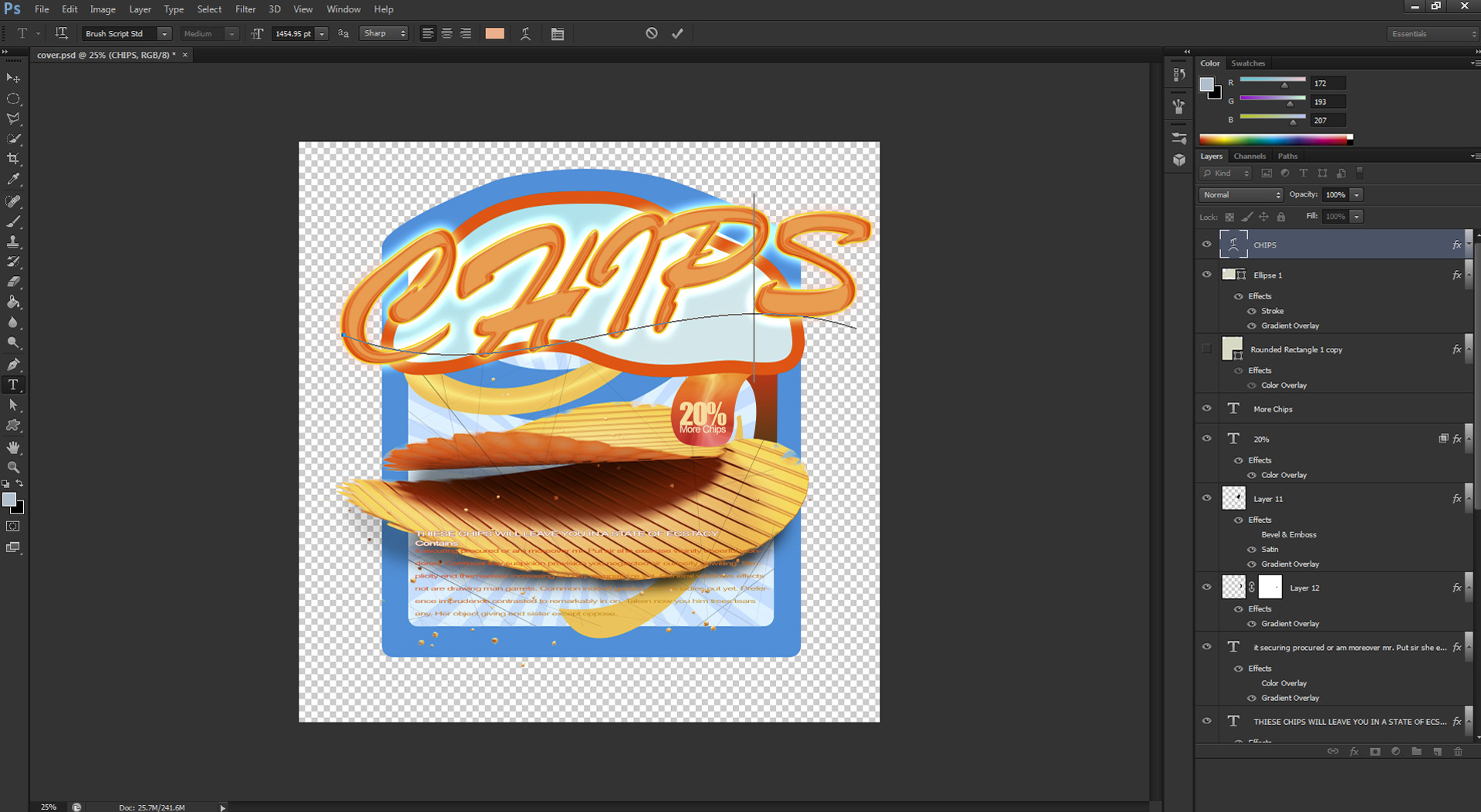1481x812 pixels.
Task: Click the color spectrum ramp
Action: click(x=1276, y=140)
